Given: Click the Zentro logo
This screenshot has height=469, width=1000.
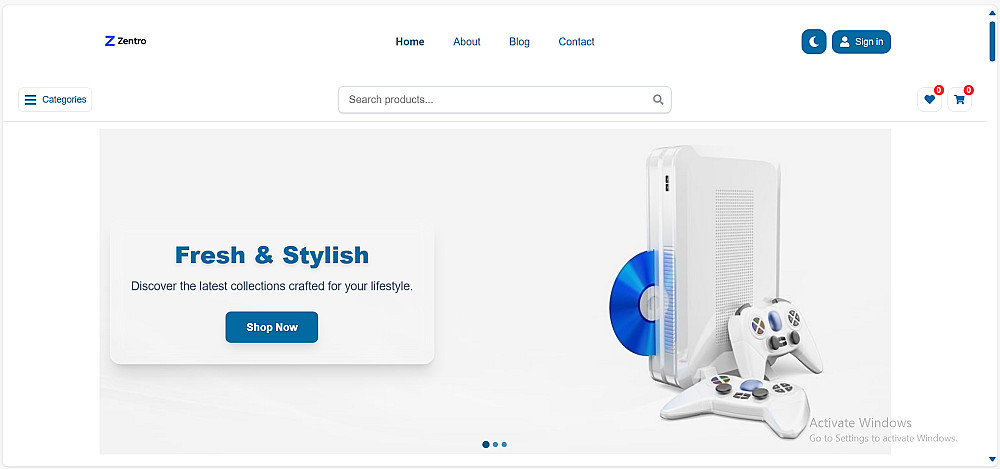Looking at the screenshot, I should pyautogui.click(x=126, y=41).
